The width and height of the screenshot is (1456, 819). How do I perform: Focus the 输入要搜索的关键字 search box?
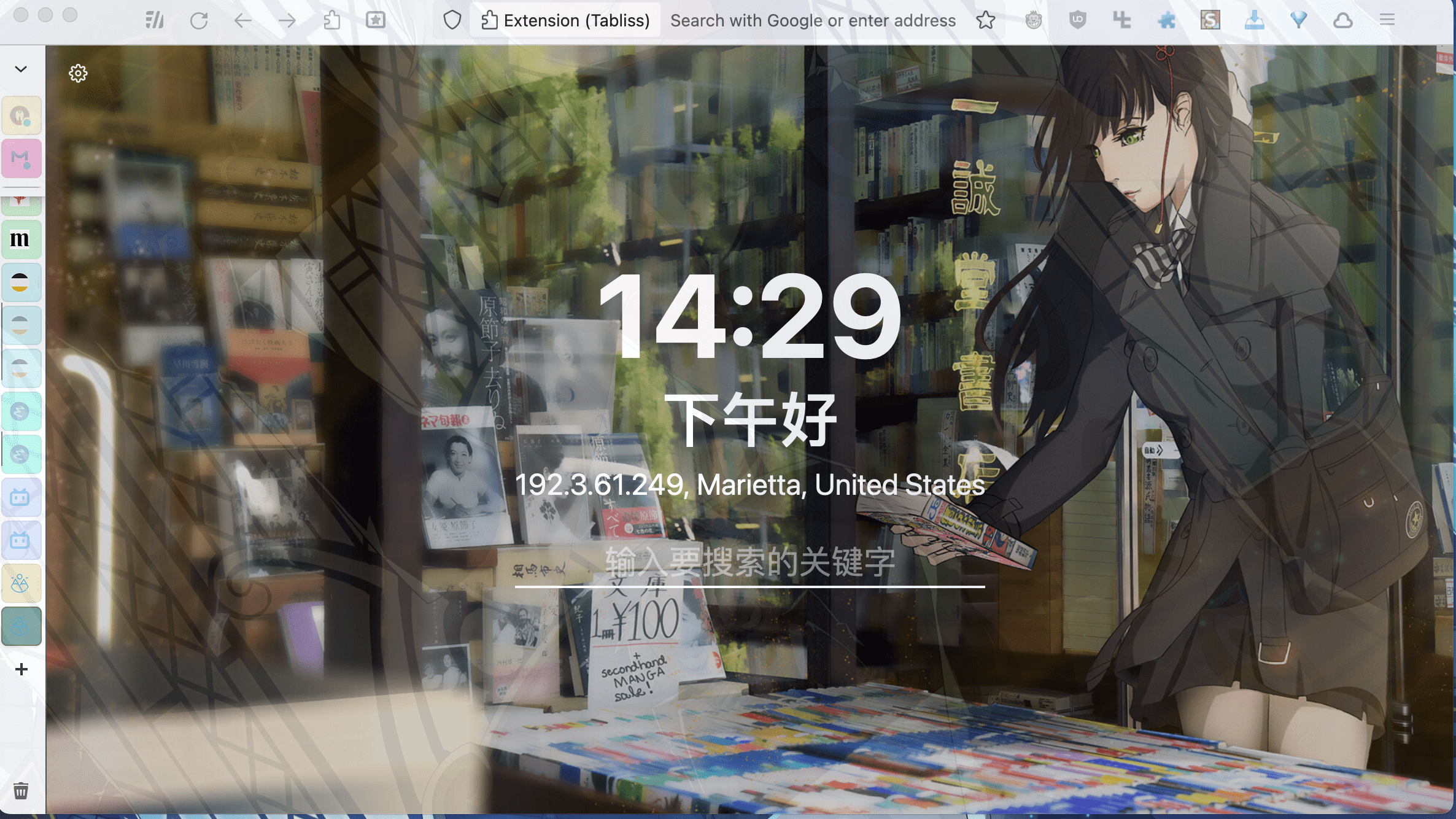(x=750, y=563)
